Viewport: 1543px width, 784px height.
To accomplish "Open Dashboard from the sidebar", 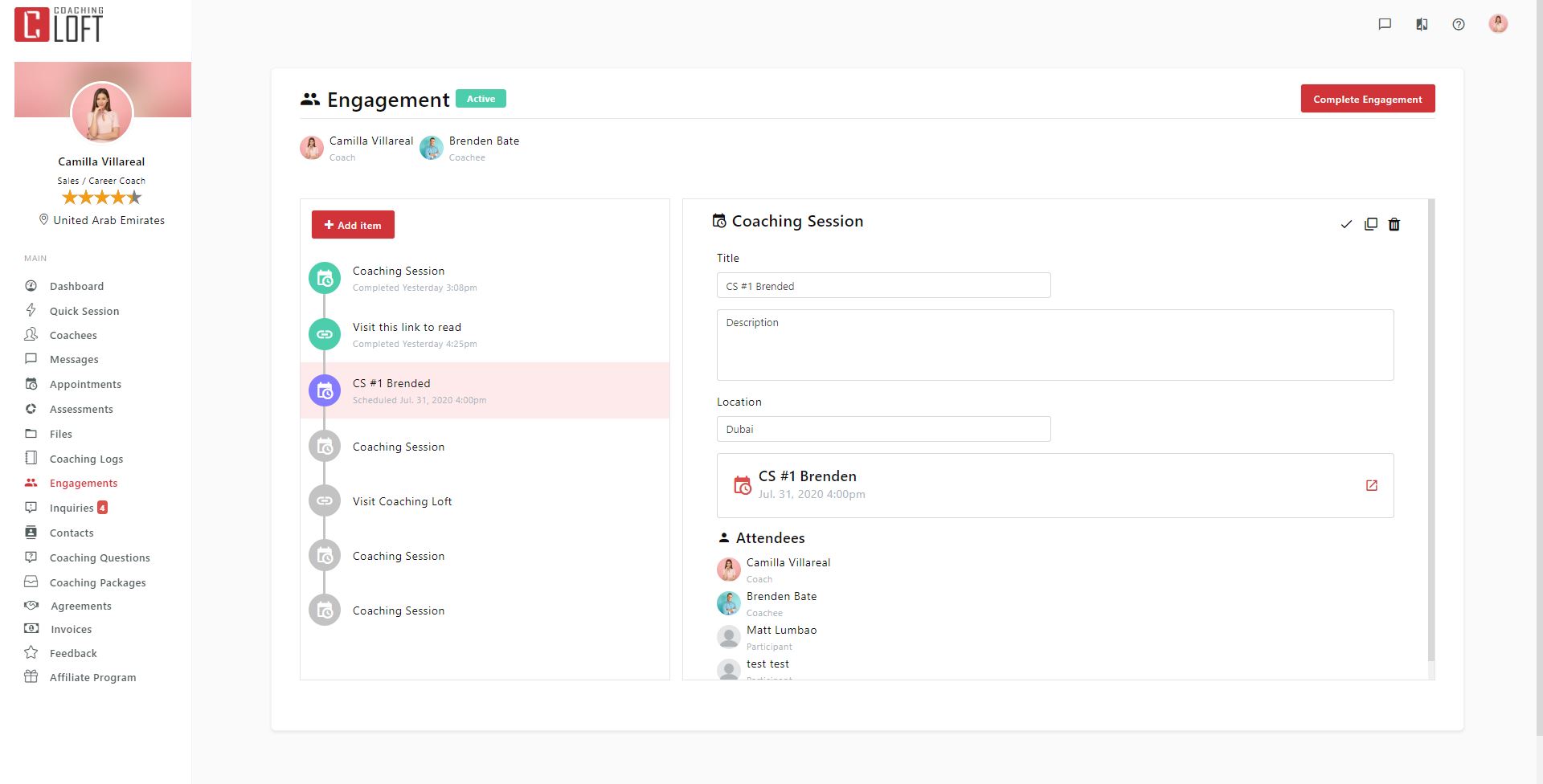I will [x=76, y=286].
